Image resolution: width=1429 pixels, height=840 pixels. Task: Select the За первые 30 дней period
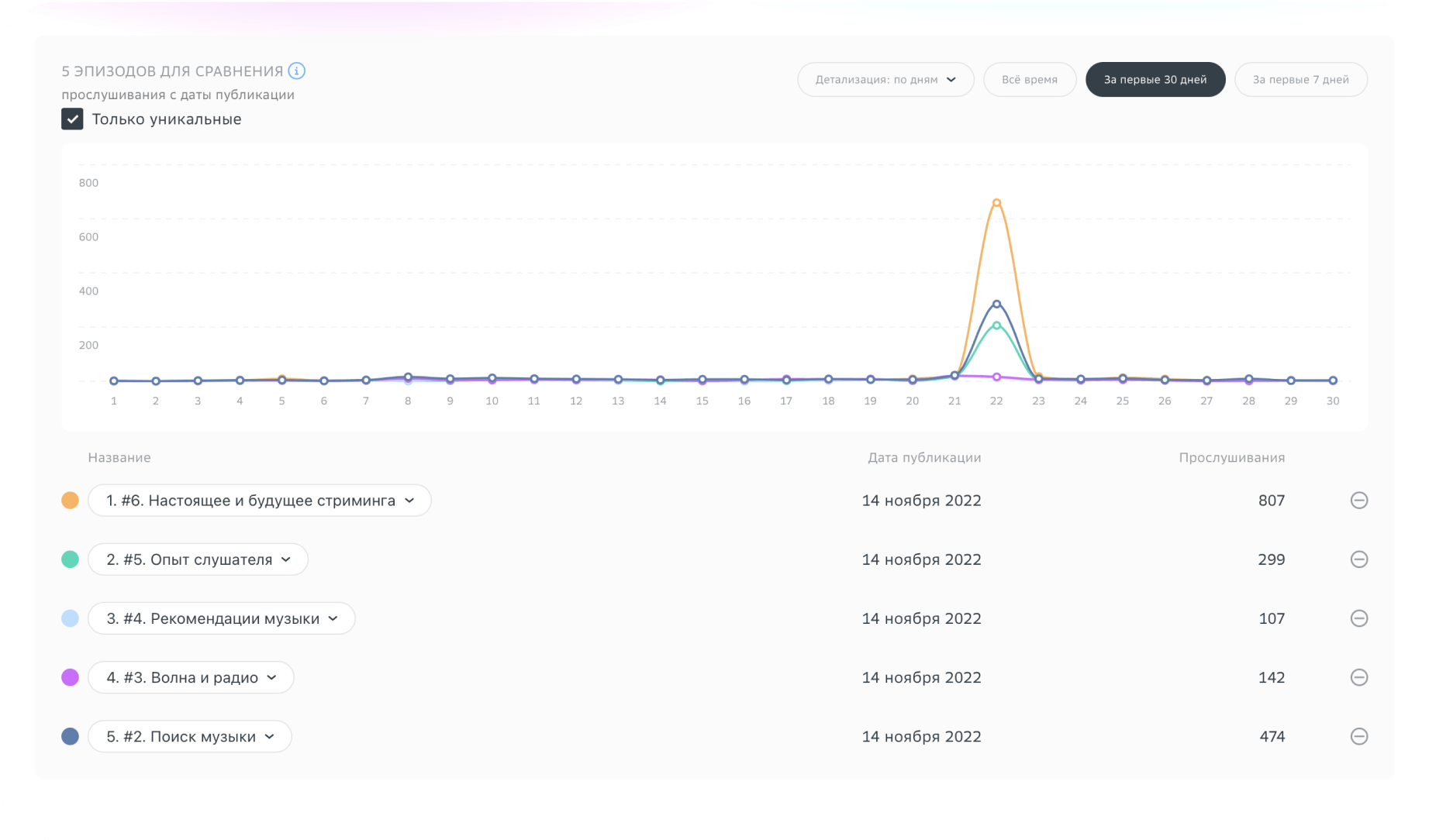(1155, 80)
